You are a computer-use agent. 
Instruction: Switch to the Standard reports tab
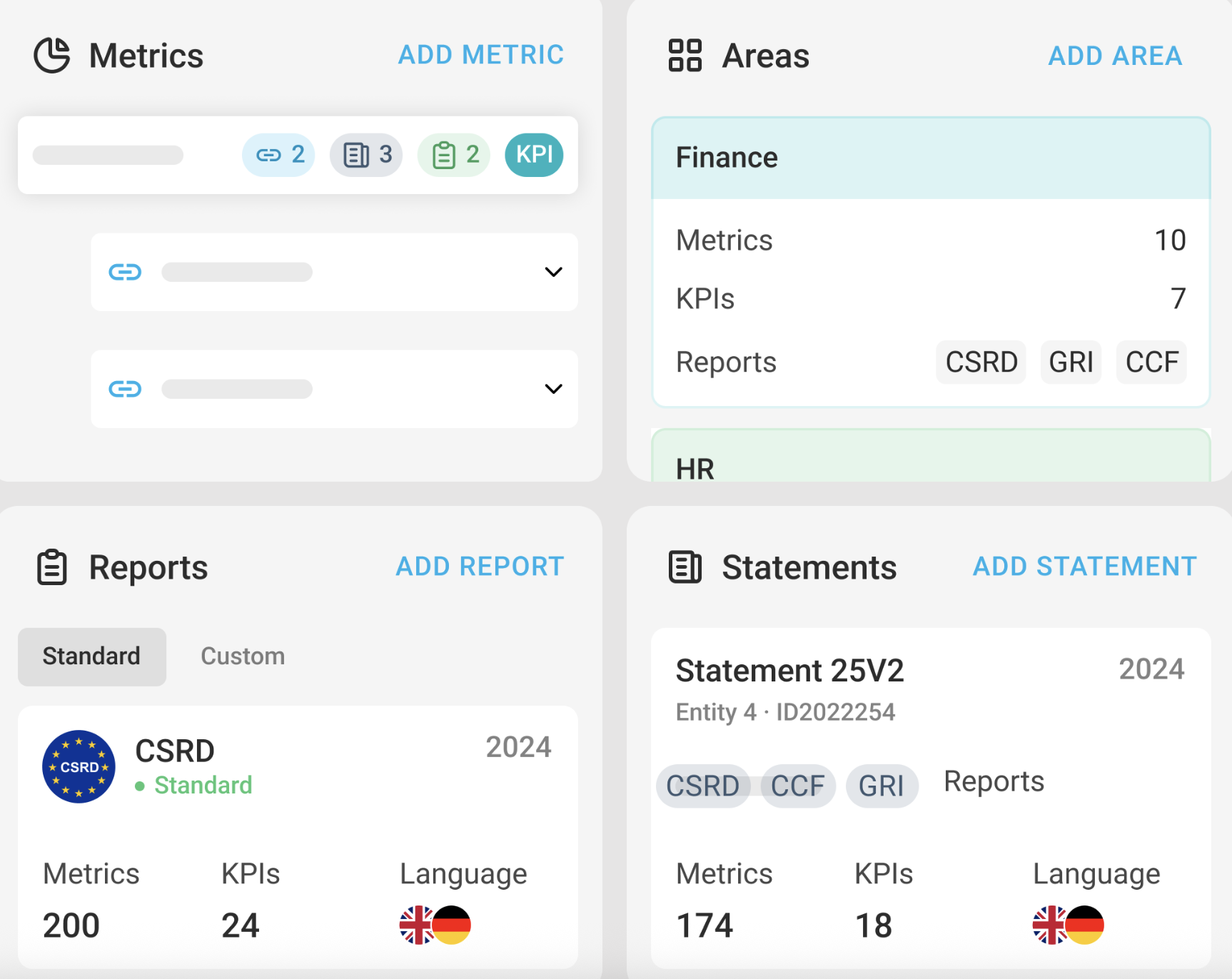coord(92,656)
